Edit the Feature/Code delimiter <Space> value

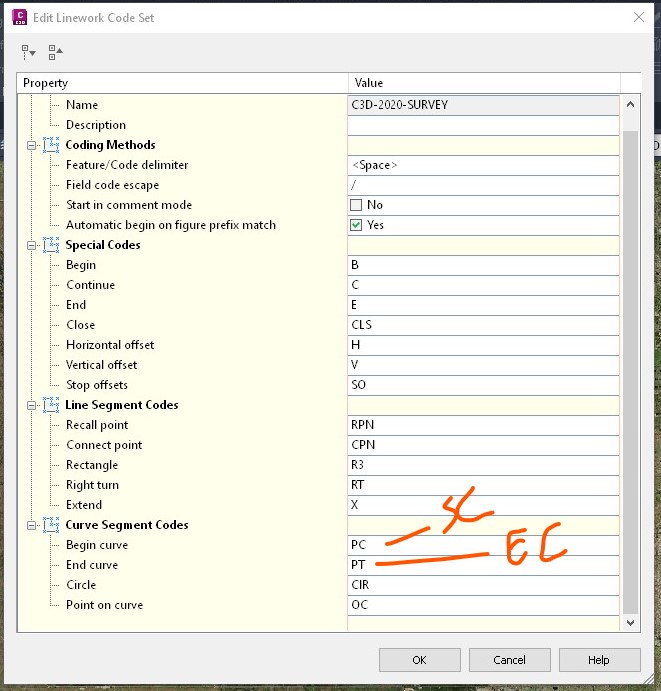(x=483, y=165)
